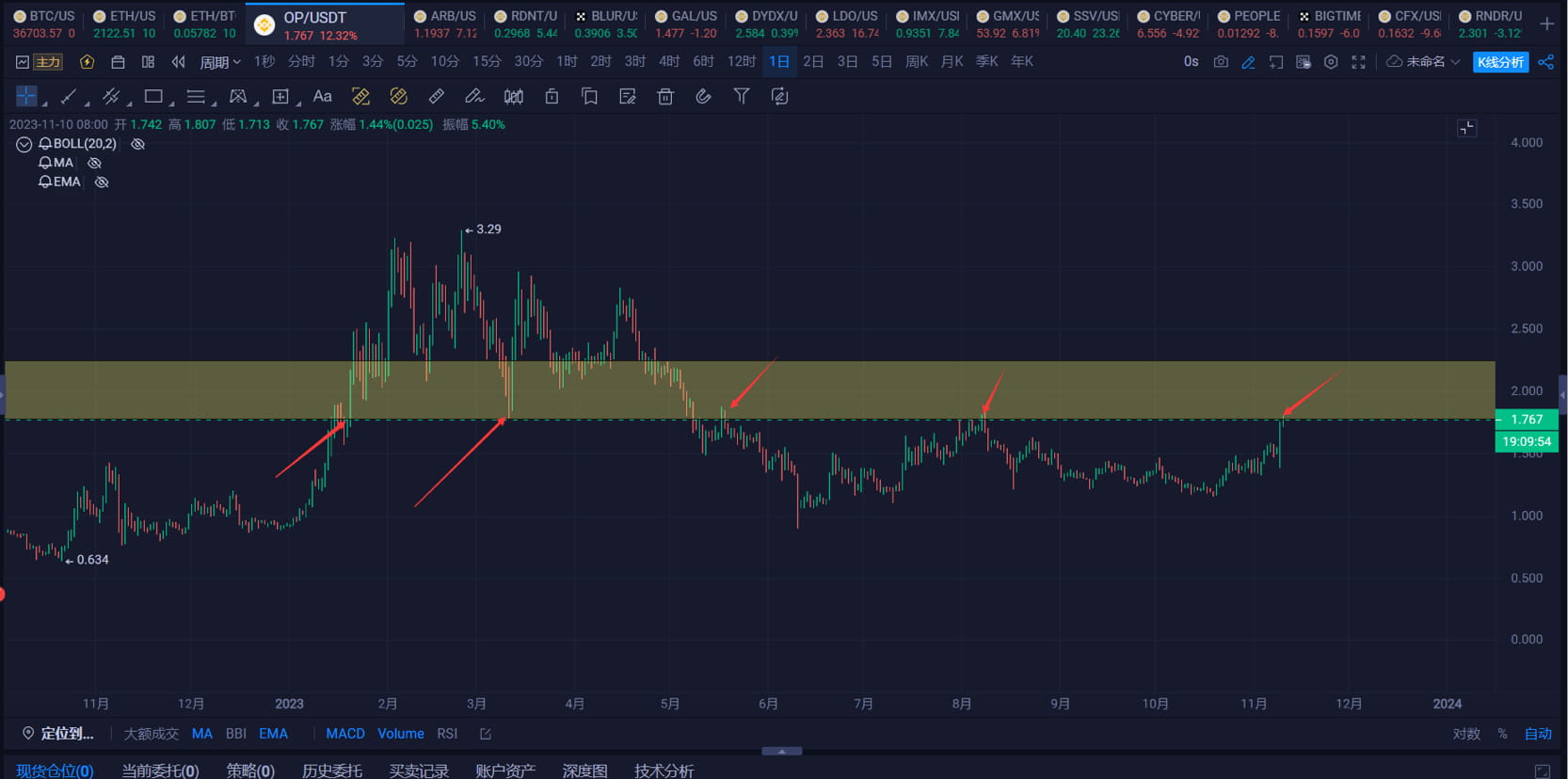Open chart settings hexagon icon

1331,62
